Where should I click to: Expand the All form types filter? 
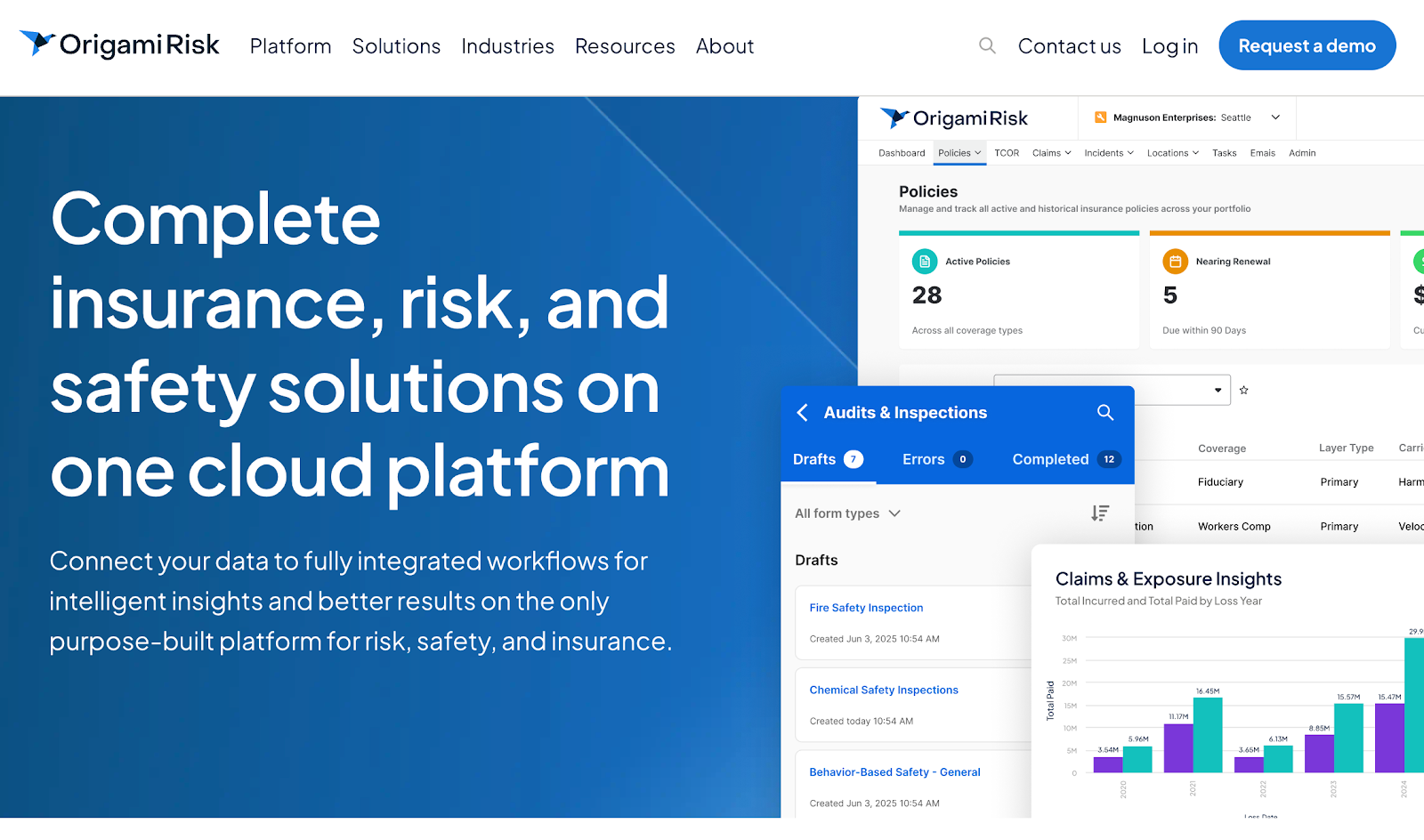click(847, 513)
